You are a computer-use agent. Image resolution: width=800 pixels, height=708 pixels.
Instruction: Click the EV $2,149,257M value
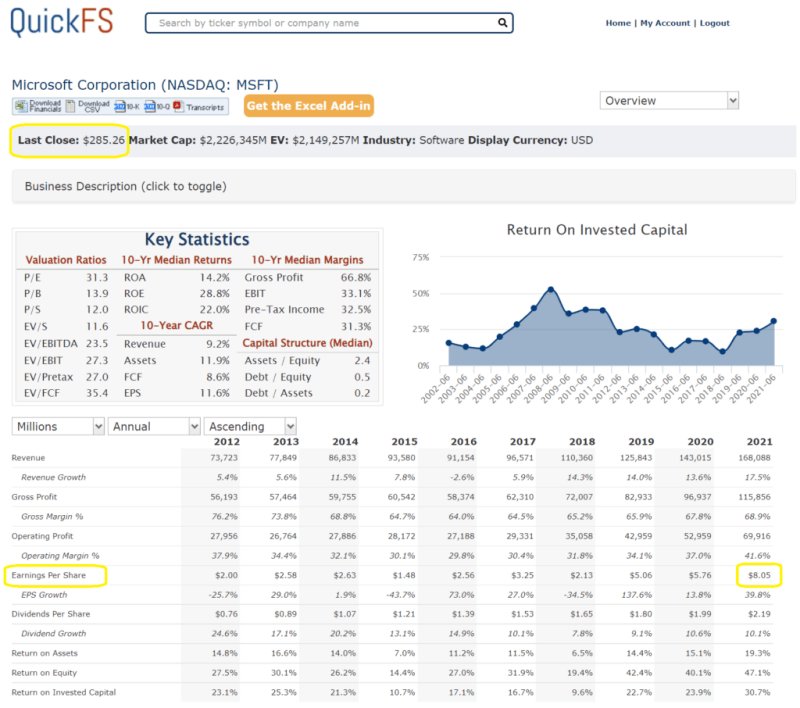coord(326,140)
